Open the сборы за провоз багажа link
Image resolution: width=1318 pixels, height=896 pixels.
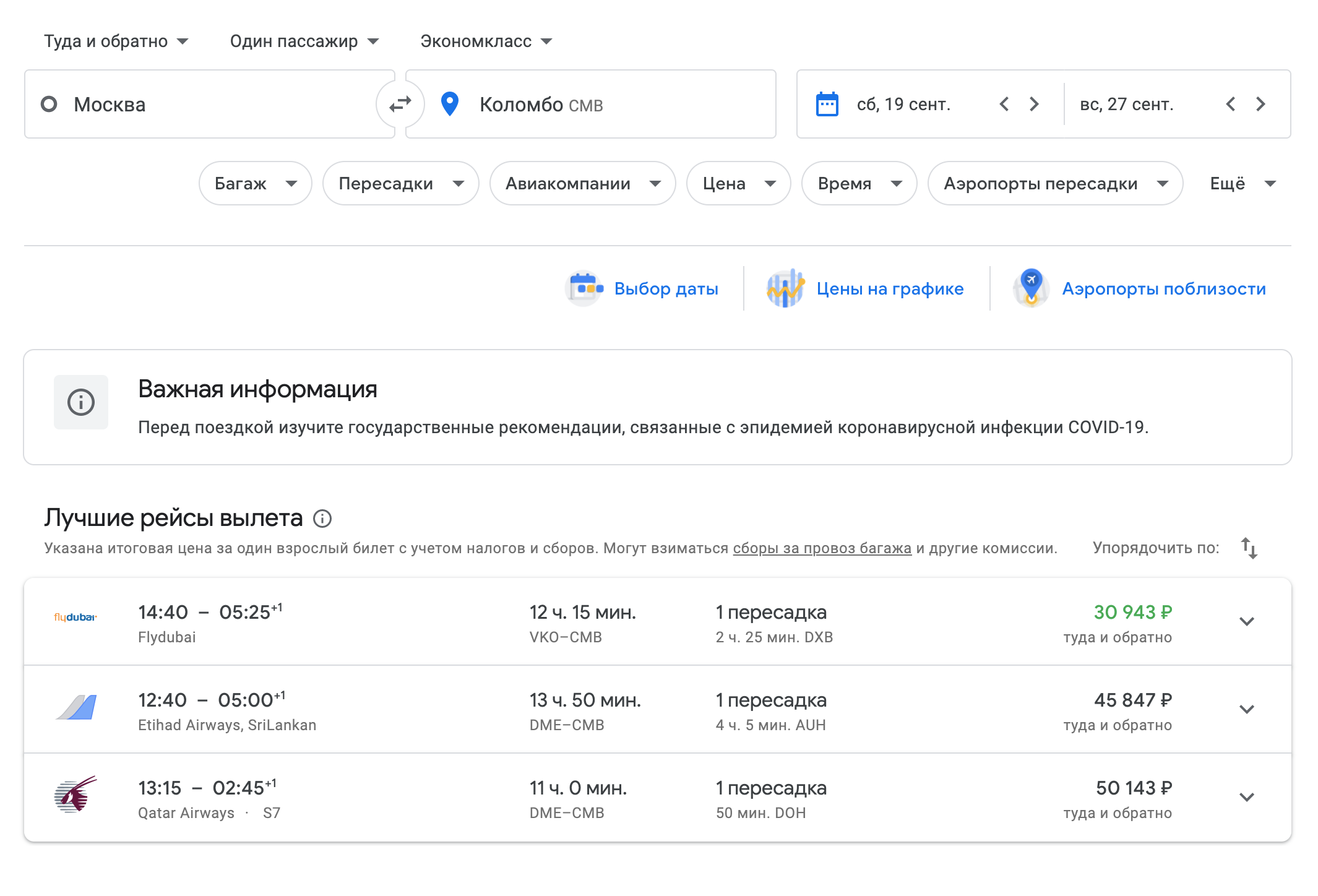pyautogui.click(x=822, y=548)
